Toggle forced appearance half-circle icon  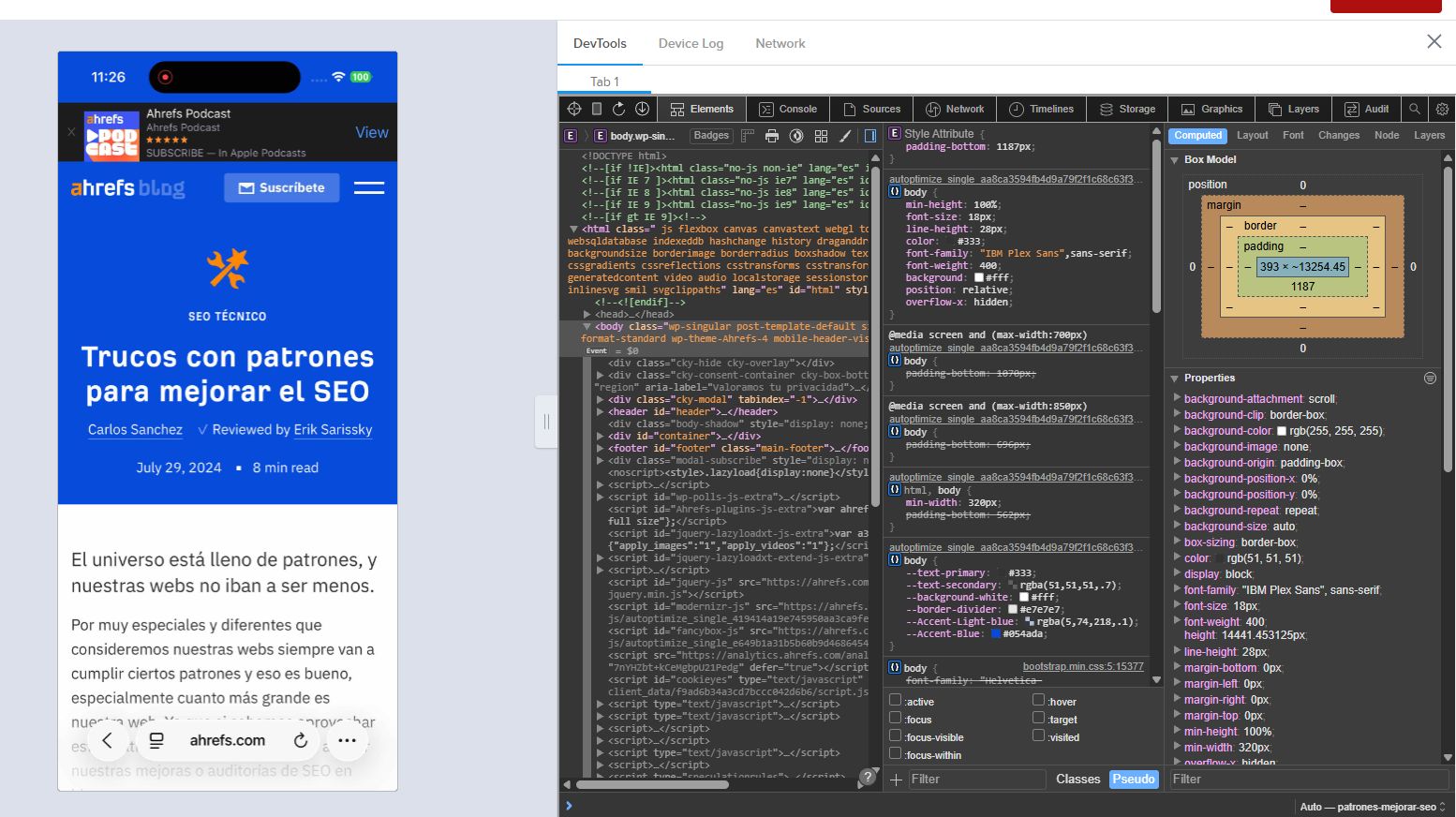[x=796, y=136]
